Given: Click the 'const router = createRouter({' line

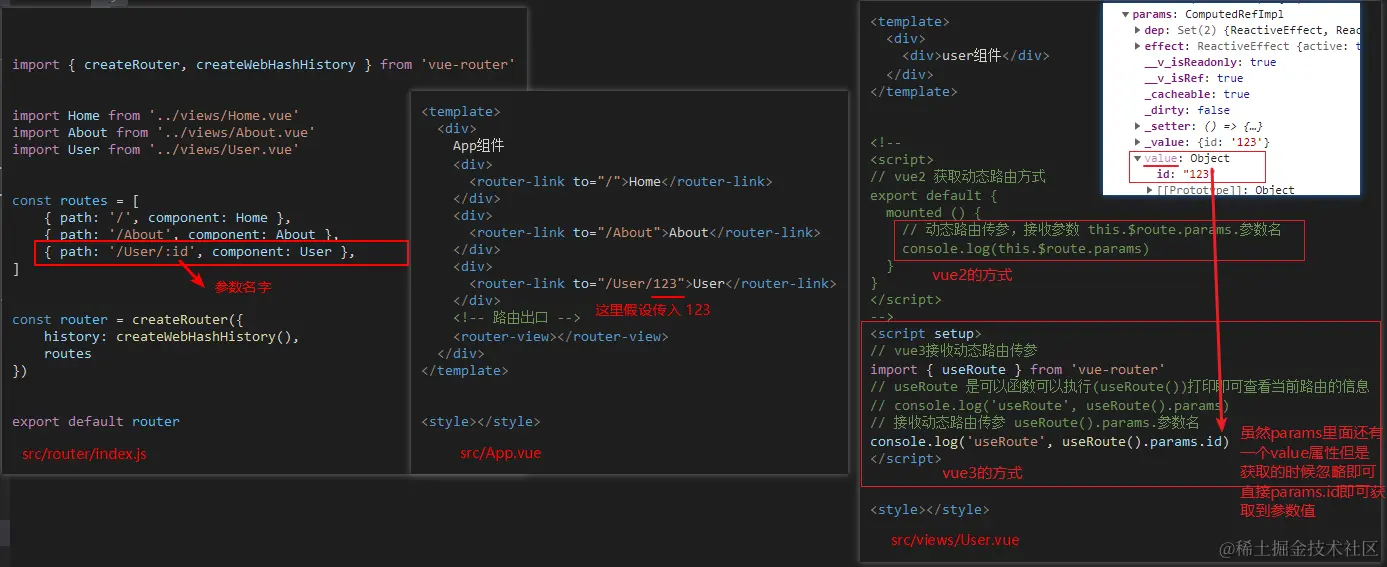Looking at the screenshot, I should point(128,319).
